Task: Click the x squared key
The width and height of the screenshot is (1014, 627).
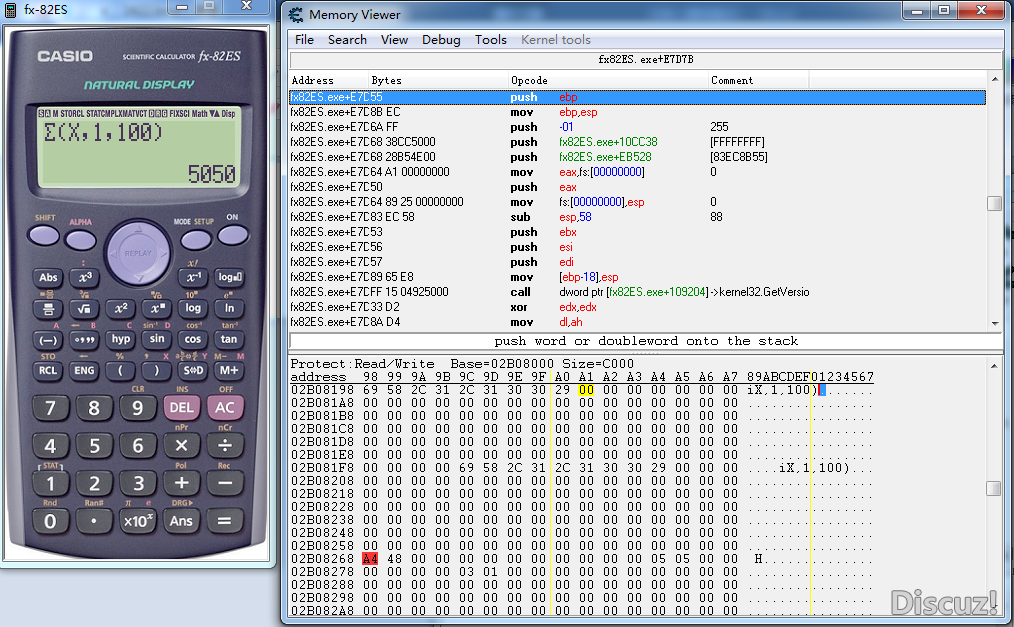Action: coord(121,308)
